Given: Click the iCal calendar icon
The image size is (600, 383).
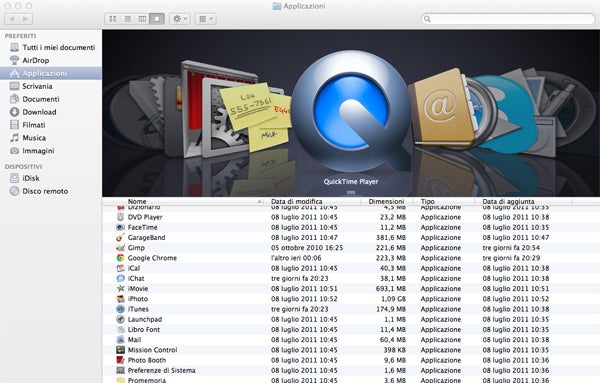Looking at the screenshot, I should pyautogui.click(x=121, y=268).
